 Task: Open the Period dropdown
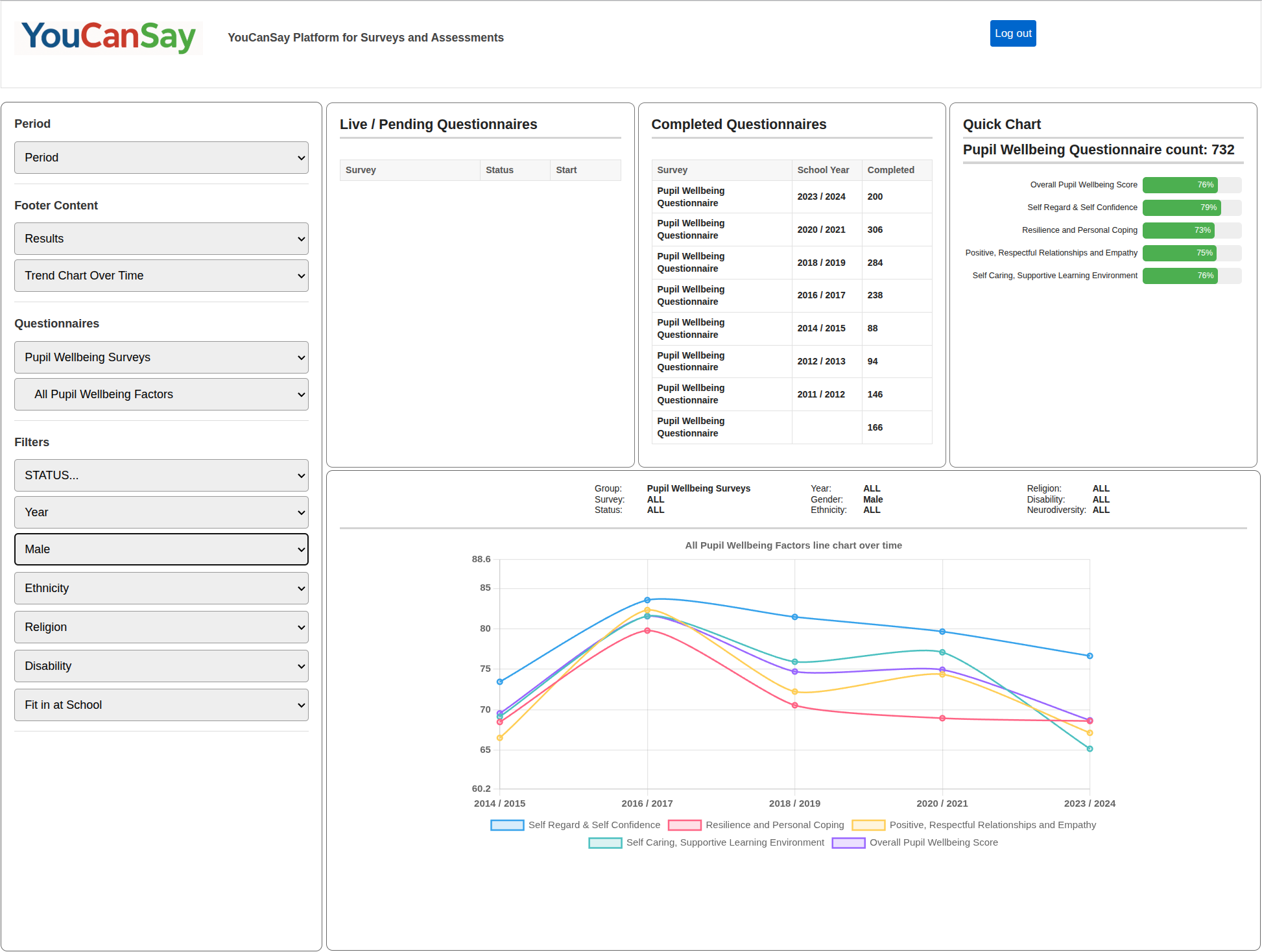tap(161, 158)
